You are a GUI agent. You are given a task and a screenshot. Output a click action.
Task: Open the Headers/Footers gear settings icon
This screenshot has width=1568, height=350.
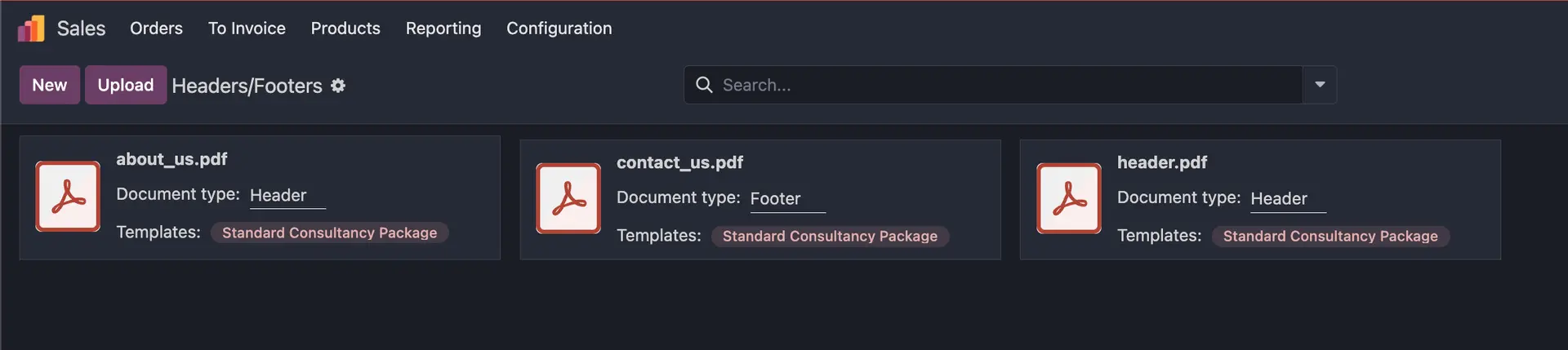point(338,86)
